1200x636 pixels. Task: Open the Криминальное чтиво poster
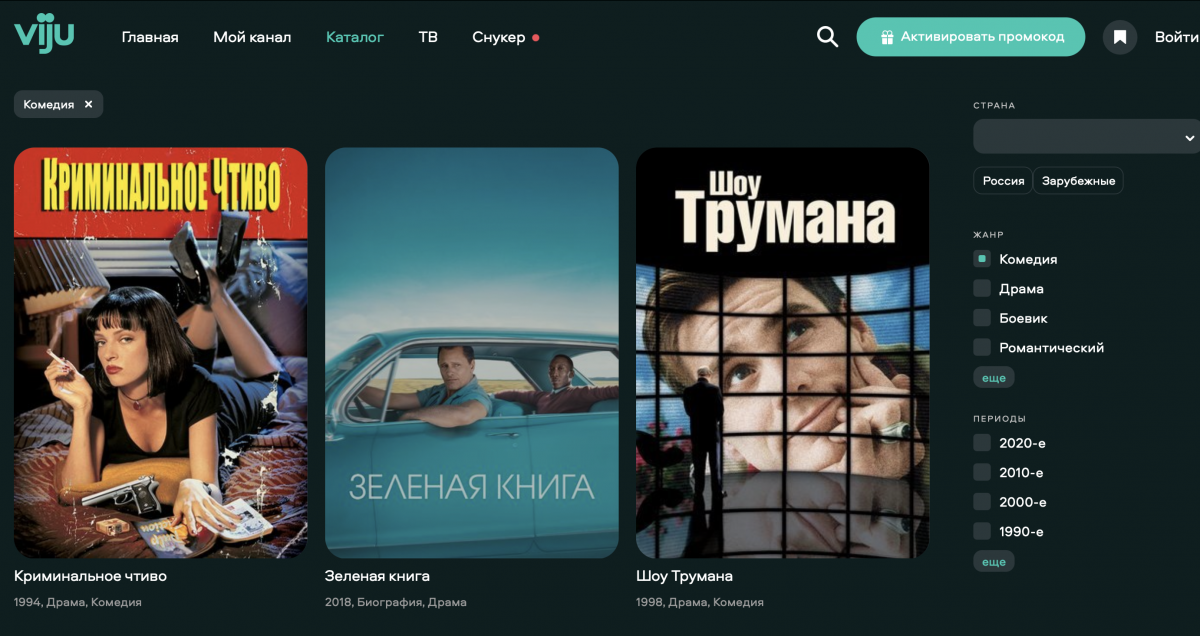tap(161, 352)
